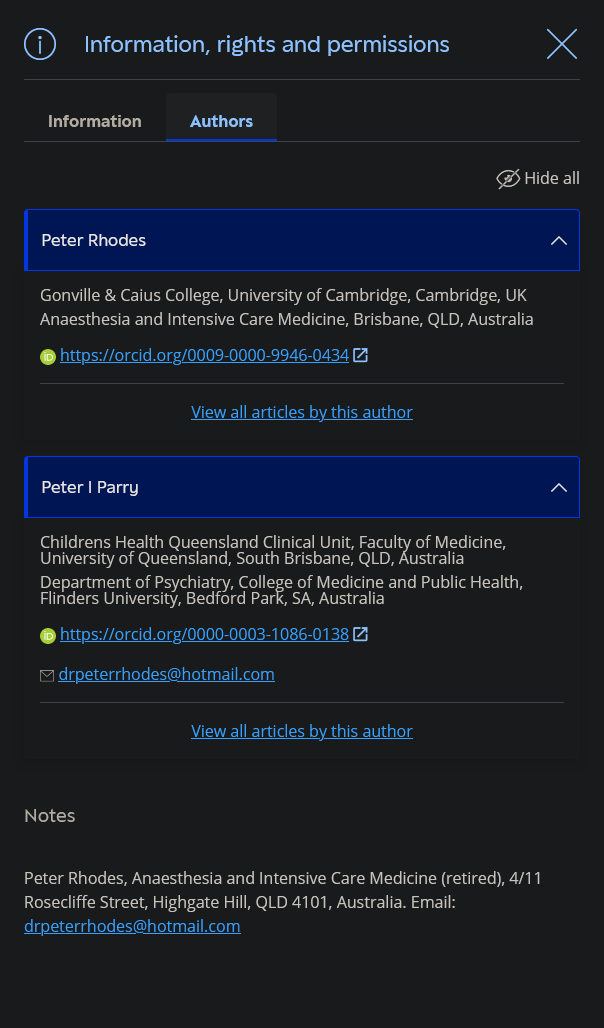The image size is (604, 1028).
Task: Click the crossed-eye Hide all icon
Action: [x=508, y=179]
